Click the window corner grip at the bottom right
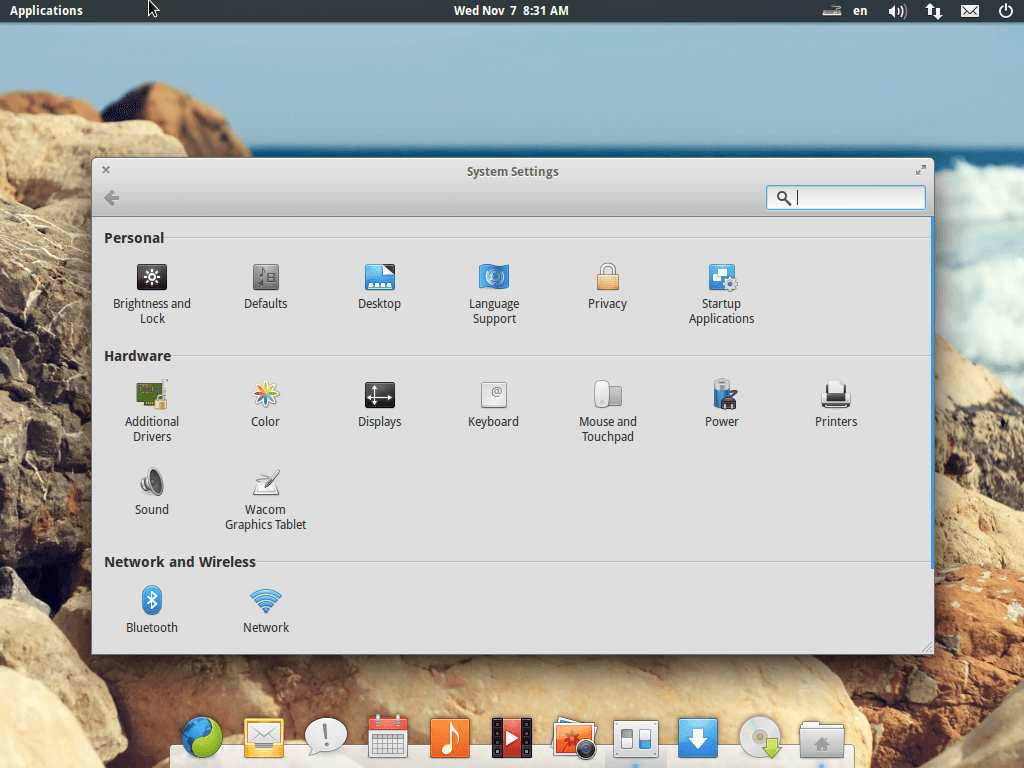The image size is (1024, 768). tap(927, 647)
